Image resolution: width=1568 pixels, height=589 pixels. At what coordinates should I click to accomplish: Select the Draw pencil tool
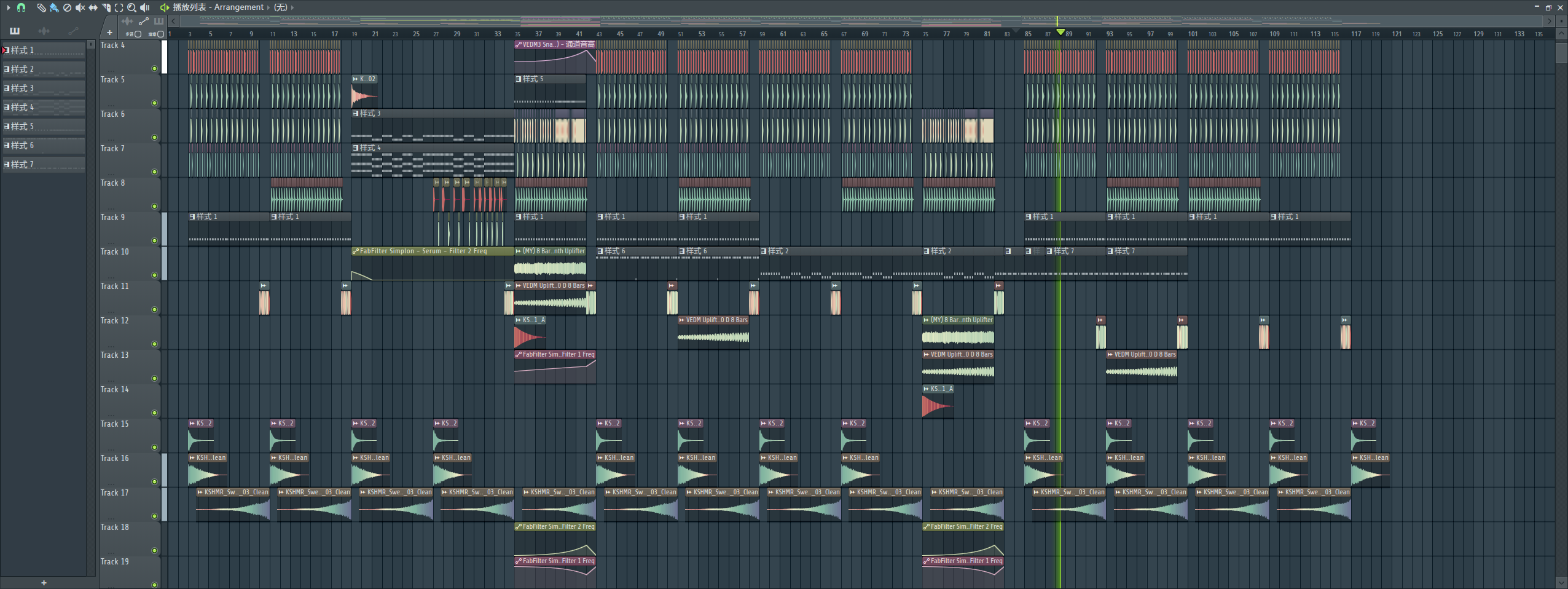[x=41, y=7]
